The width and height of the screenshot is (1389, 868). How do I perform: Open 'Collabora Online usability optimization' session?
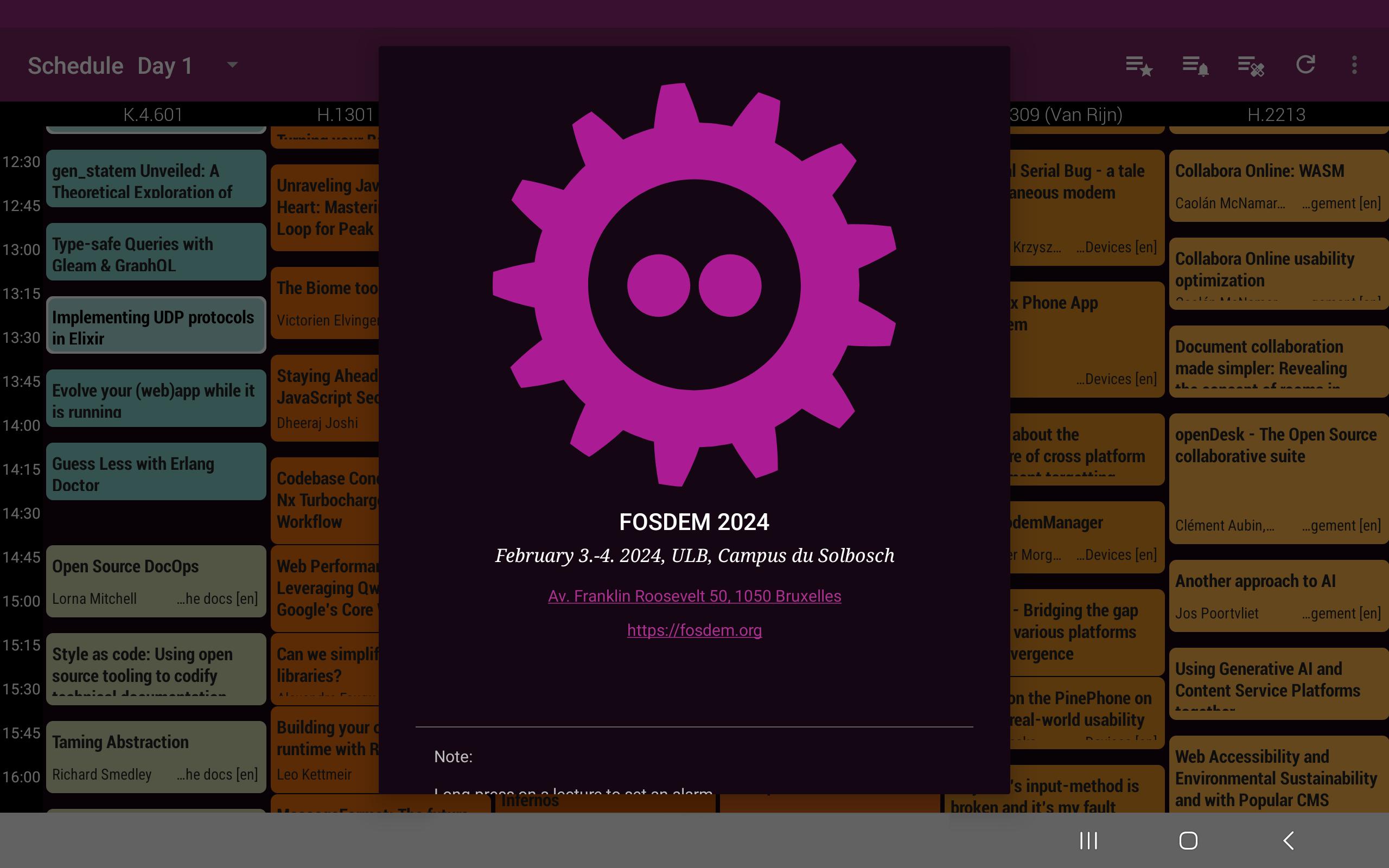coord(1279,273)
